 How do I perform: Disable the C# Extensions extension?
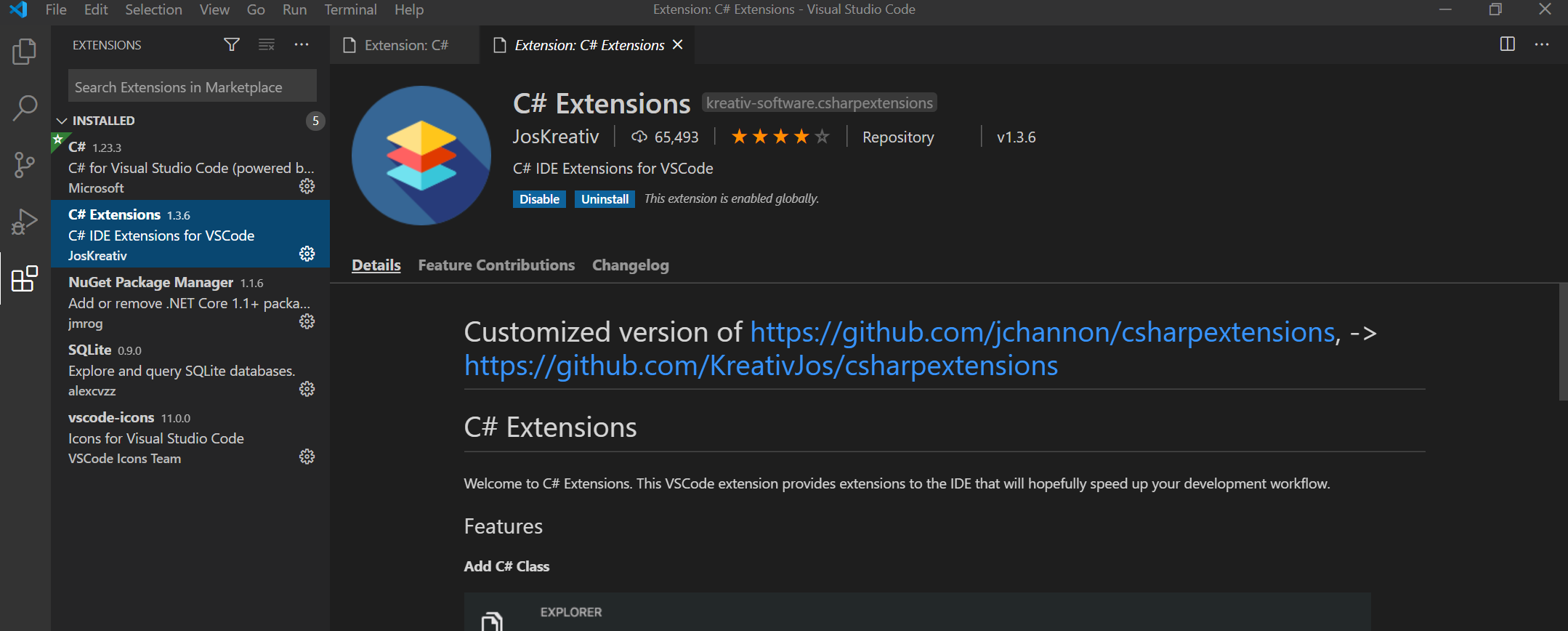pyautogui.click(x=539, y=199)
